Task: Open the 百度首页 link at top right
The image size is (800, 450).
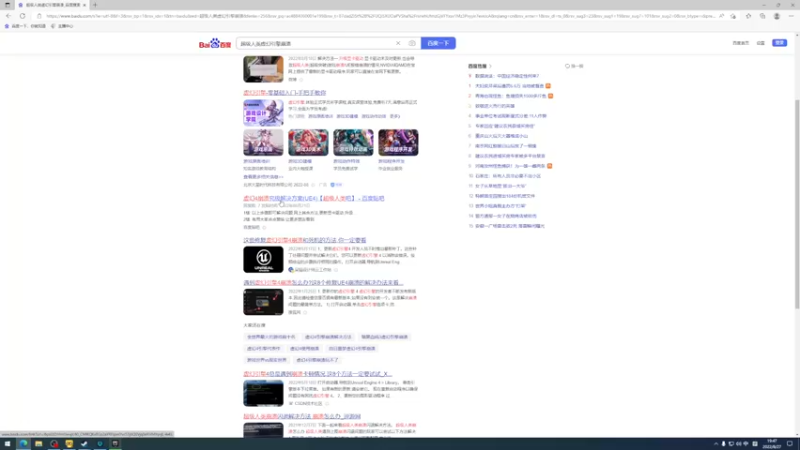Action: pos(740,43)
